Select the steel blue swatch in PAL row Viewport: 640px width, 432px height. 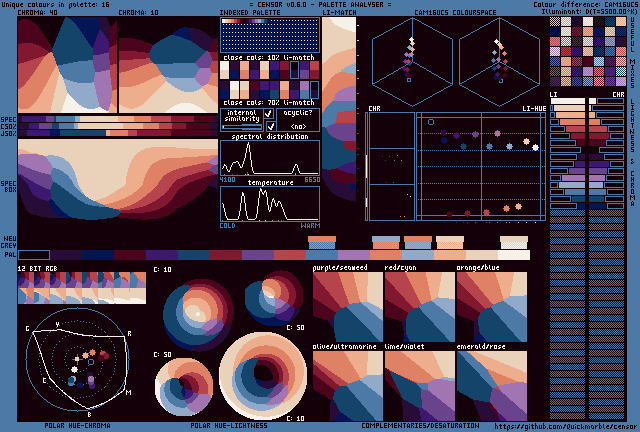pos(322,255)
